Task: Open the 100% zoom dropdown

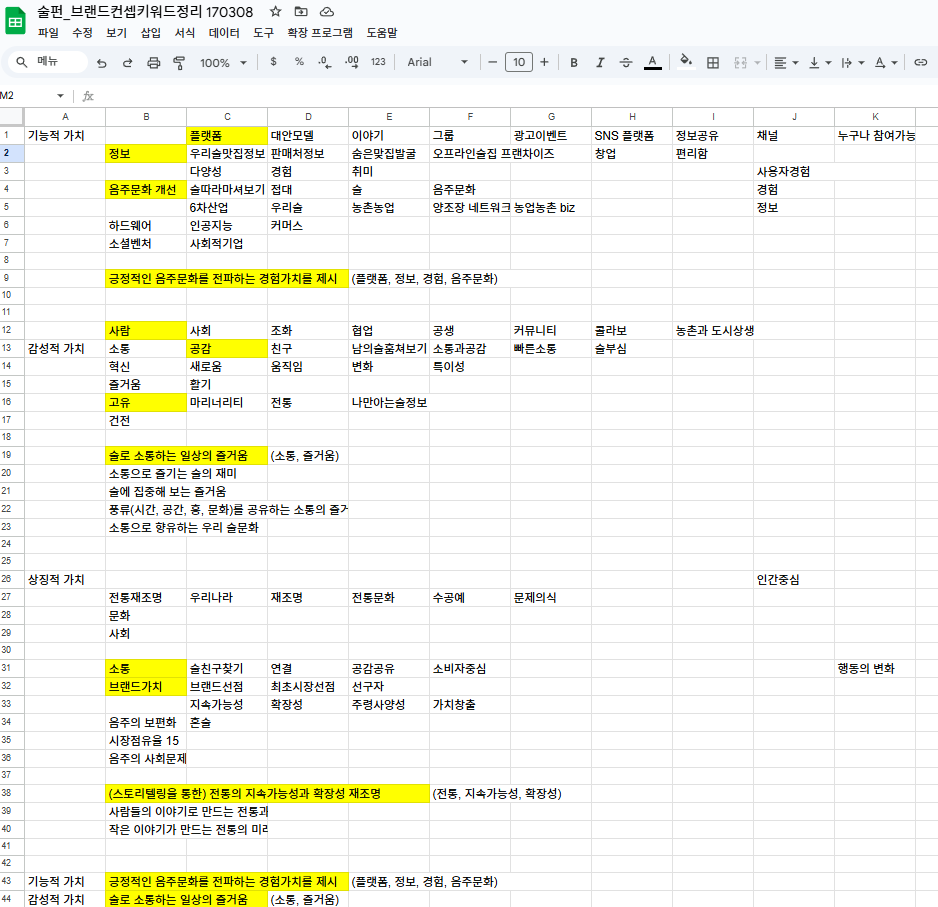Action: point(223,62)
